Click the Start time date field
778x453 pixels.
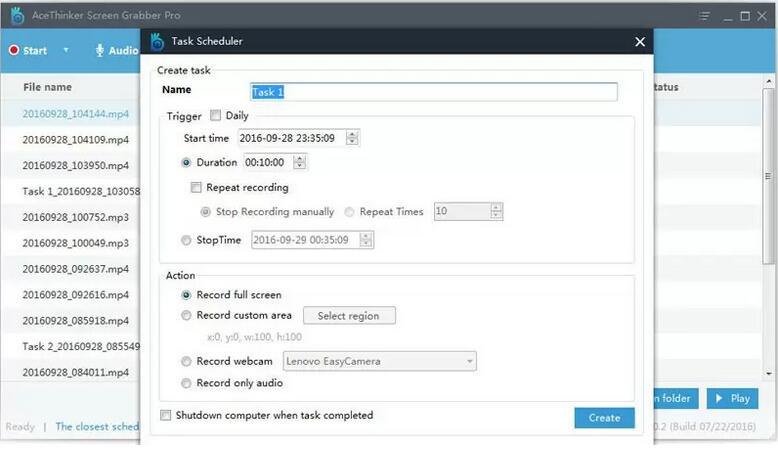[291, 138]
